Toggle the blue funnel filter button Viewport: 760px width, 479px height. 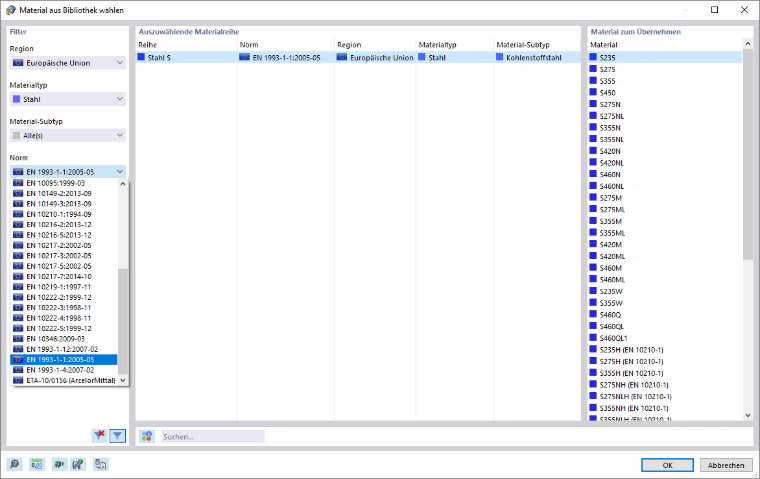click(x=117, y=436)
